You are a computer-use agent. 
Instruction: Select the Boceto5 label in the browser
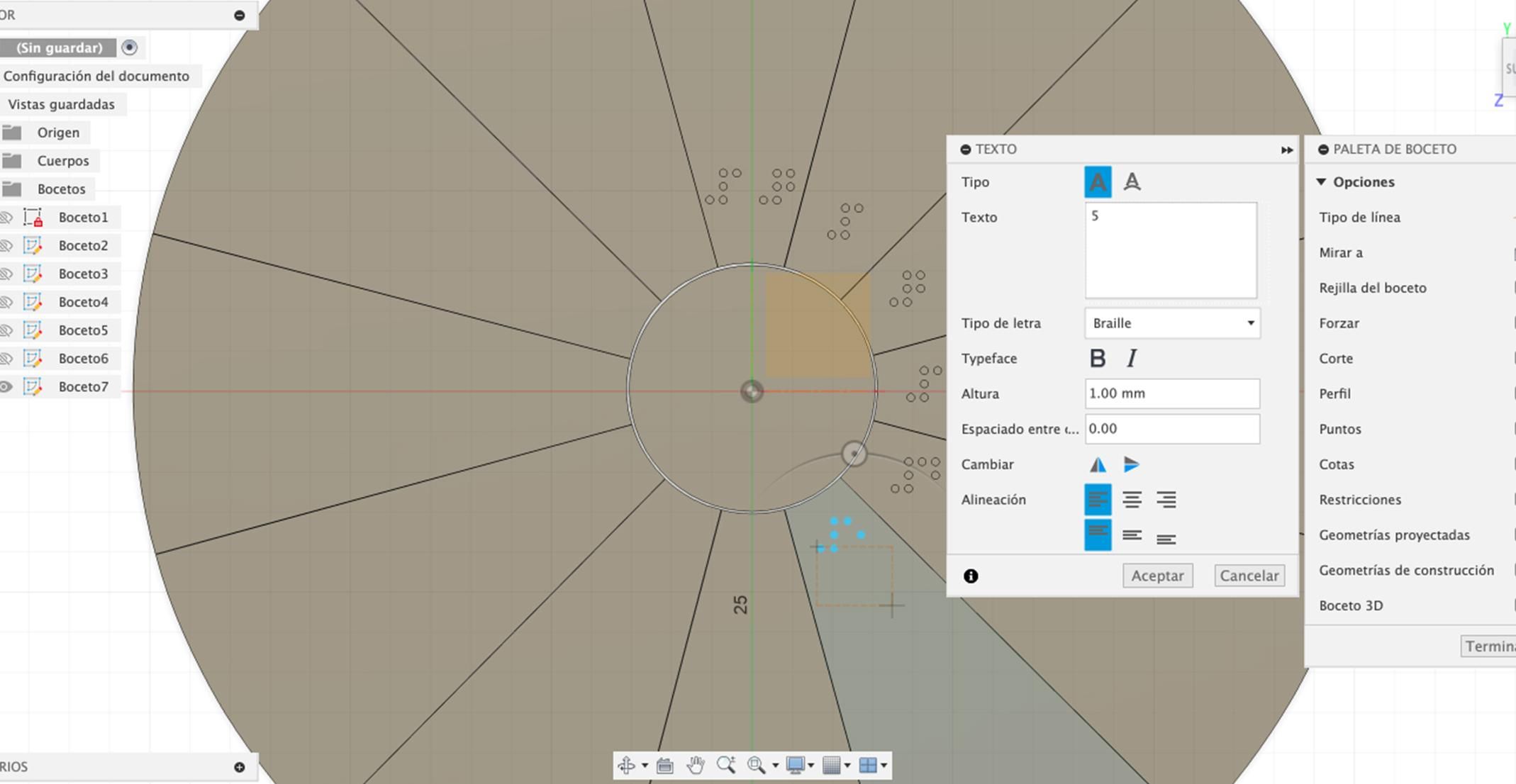click(x=84, y=331)
